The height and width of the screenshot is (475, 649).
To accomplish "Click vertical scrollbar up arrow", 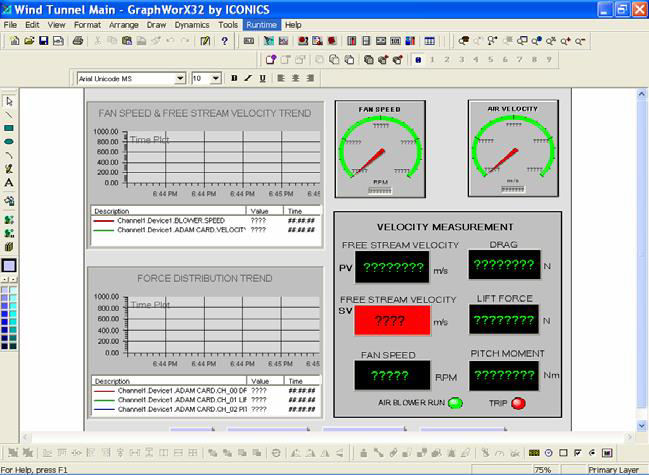I will point(642,94).
